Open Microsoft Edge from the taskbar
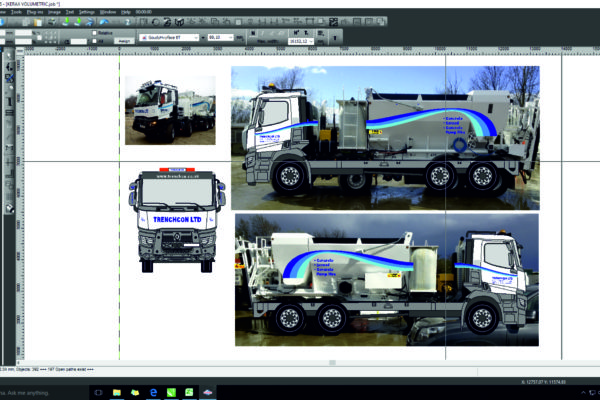This screenshot has height=400, width=600. (x=153, y=393)
